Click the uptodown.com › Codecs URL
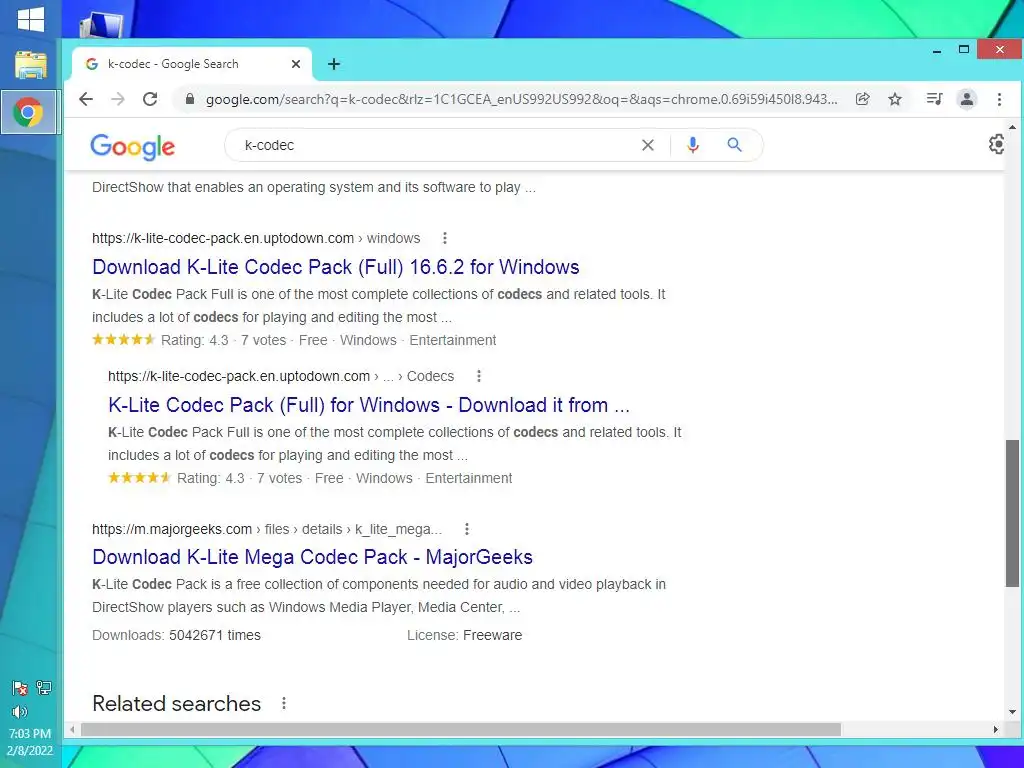The width and height of the screenshot is (1024, 768). coord(281,376)
